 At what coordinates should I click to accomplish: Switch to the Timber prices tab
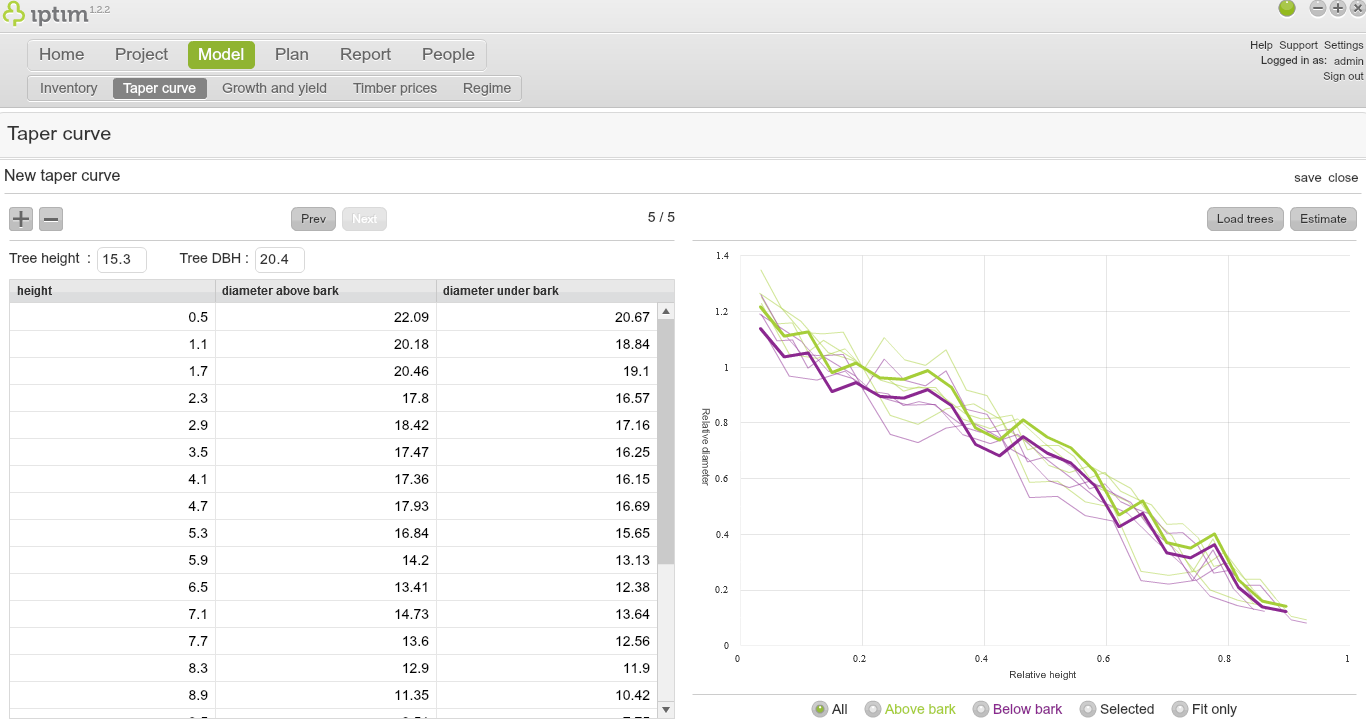pos(394,88)
